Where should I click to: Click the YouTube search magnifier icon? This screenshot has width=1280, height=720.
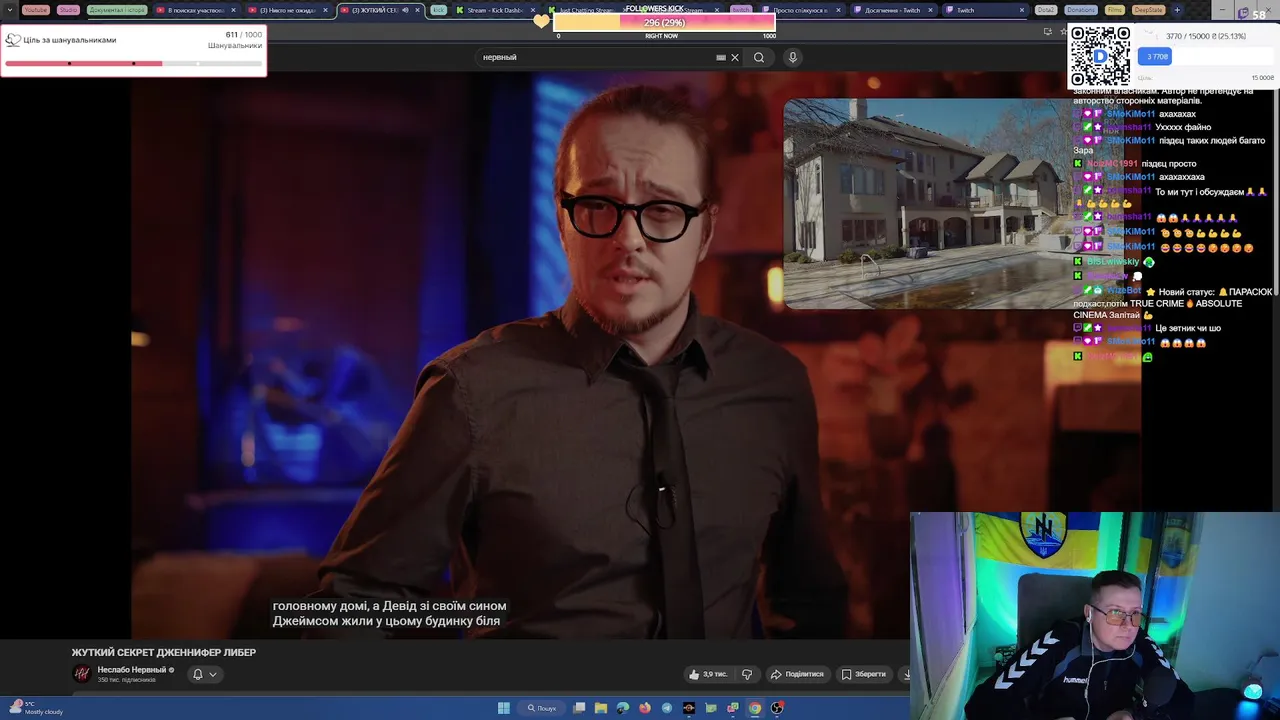(759, 57)
